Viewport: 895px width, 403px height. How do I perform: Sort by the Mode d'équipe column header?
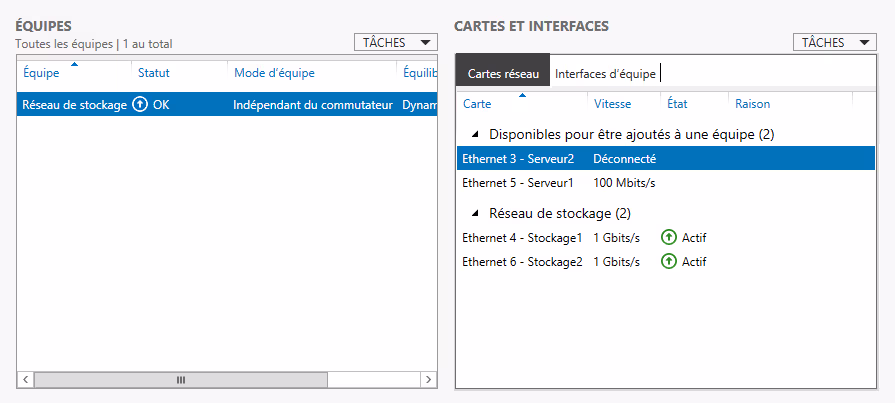274,73
